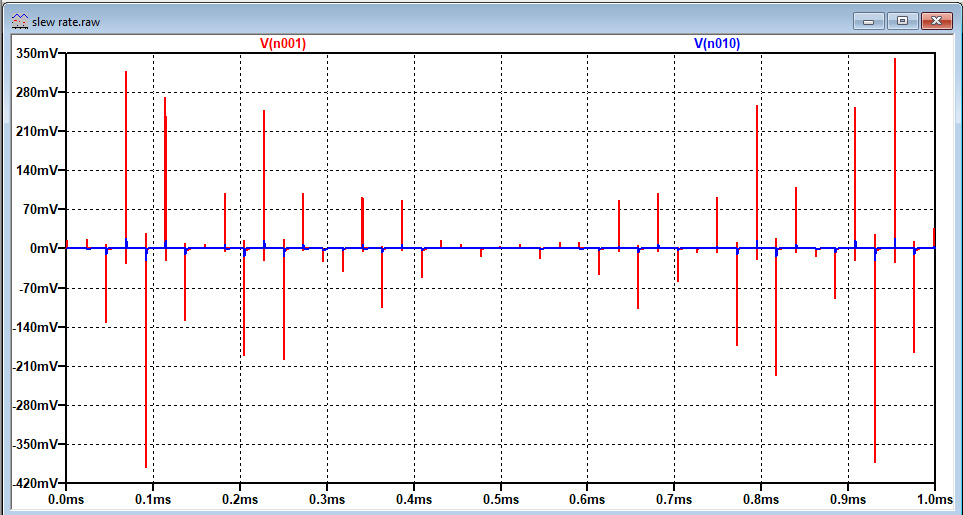Maximize the slew rate.raw window
This screenshot has height=515, width=963.
pyautogui.click(x=902, y=21)
